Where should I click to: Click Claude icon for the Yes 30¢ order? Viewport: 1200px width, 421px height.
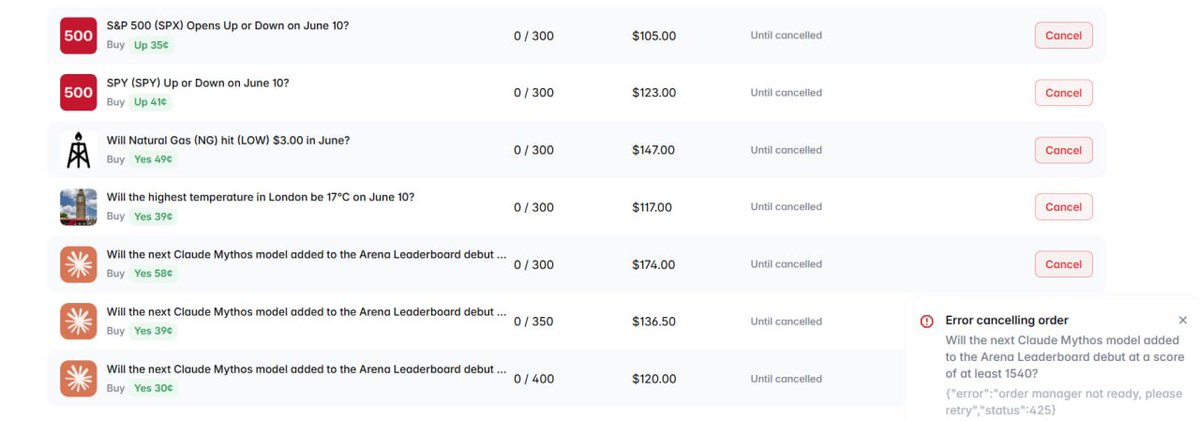click(78, 379)
